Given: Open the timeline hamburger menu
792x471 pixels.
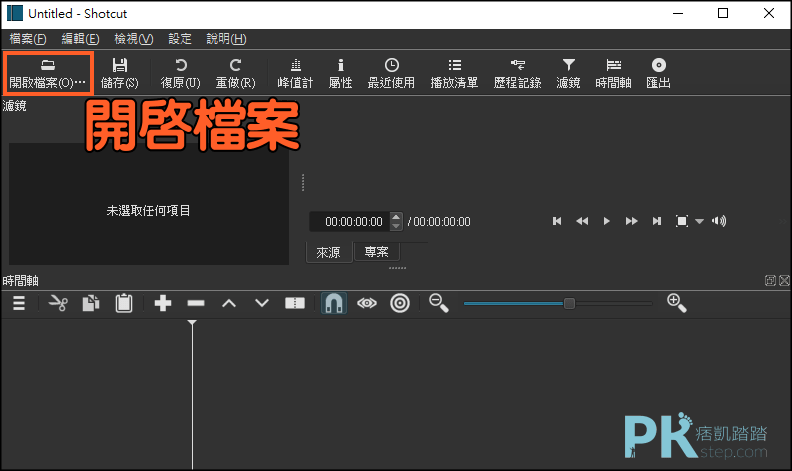Looking at the screenshot, I should [x=19, y=303].
